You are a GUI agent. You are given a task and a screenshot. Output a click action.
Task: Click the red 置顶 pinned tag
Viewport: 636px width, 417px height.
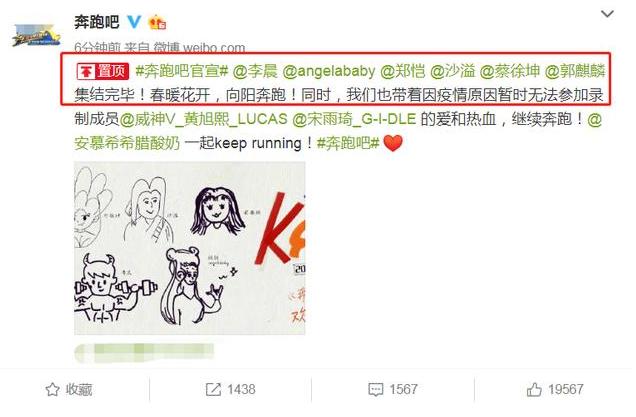(103, 71)
